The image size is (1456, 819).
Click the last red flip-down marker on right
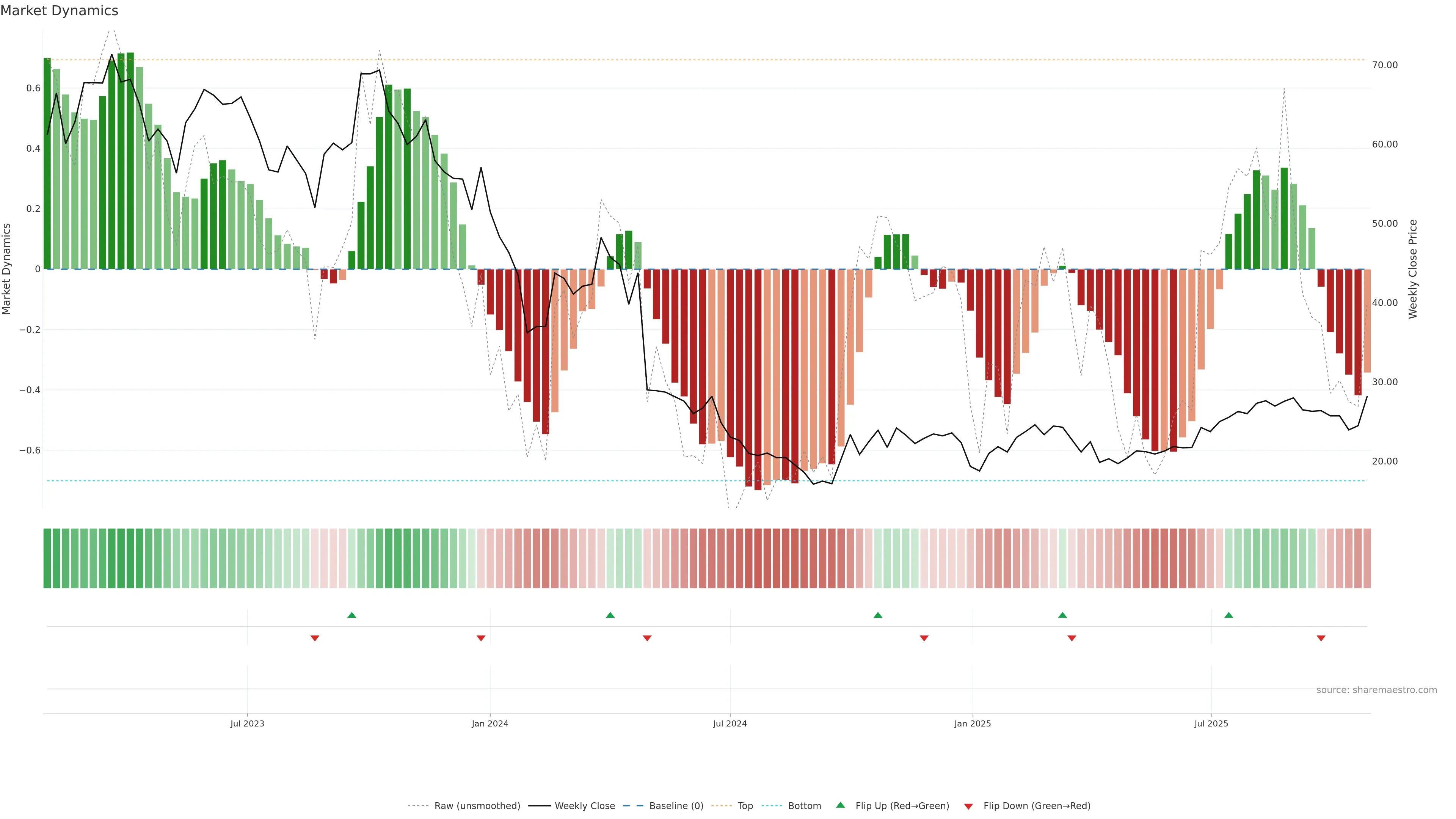point(1321,638)
